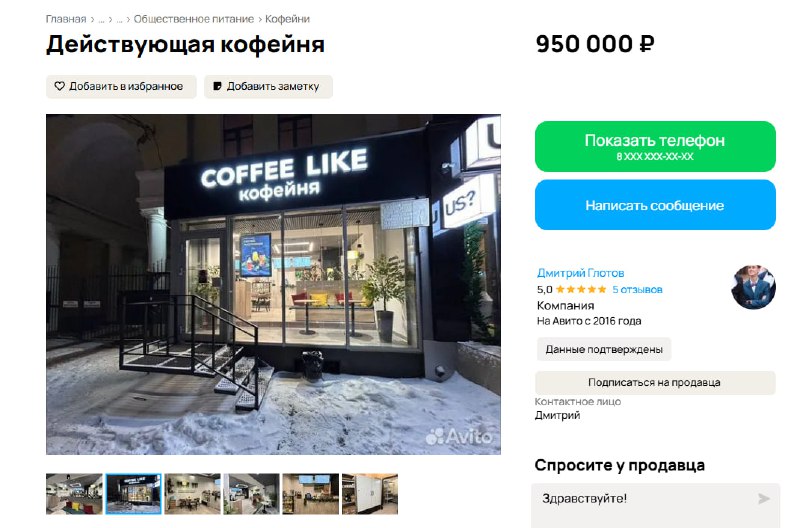The height and width of the screenshot is (528, 800).
Task: Click the Здравствуйте! message input field
Action: [655, 505]
